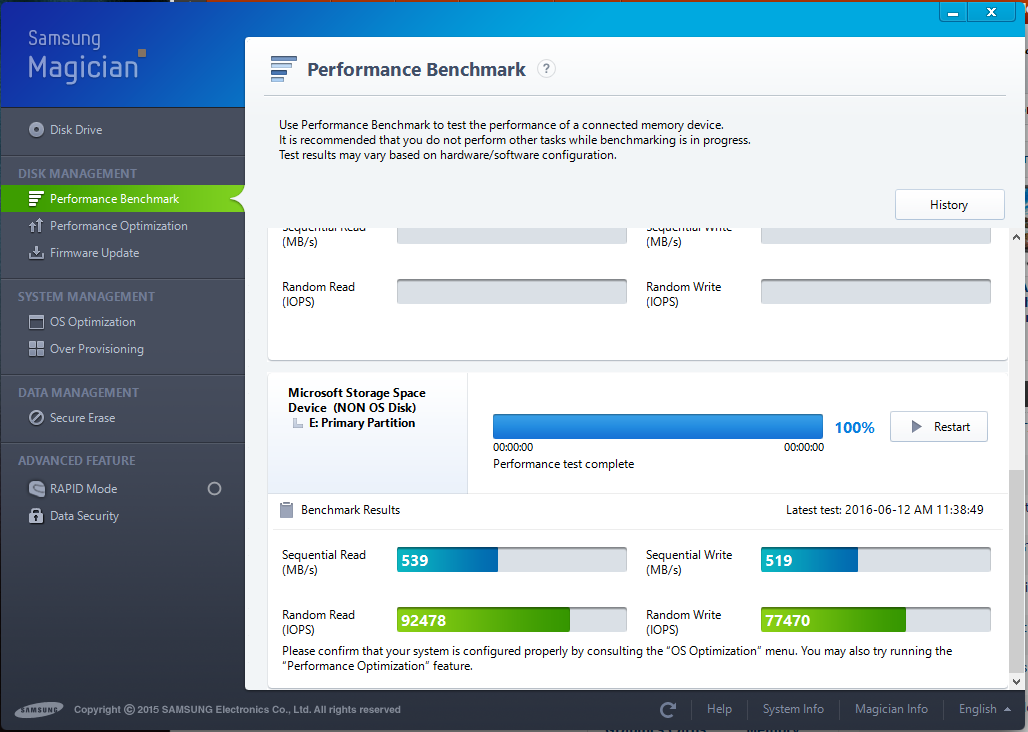The image size is (1028, 732).
Task: Restart the benchmark on E: partition
Action: click(x=939, y=427)
